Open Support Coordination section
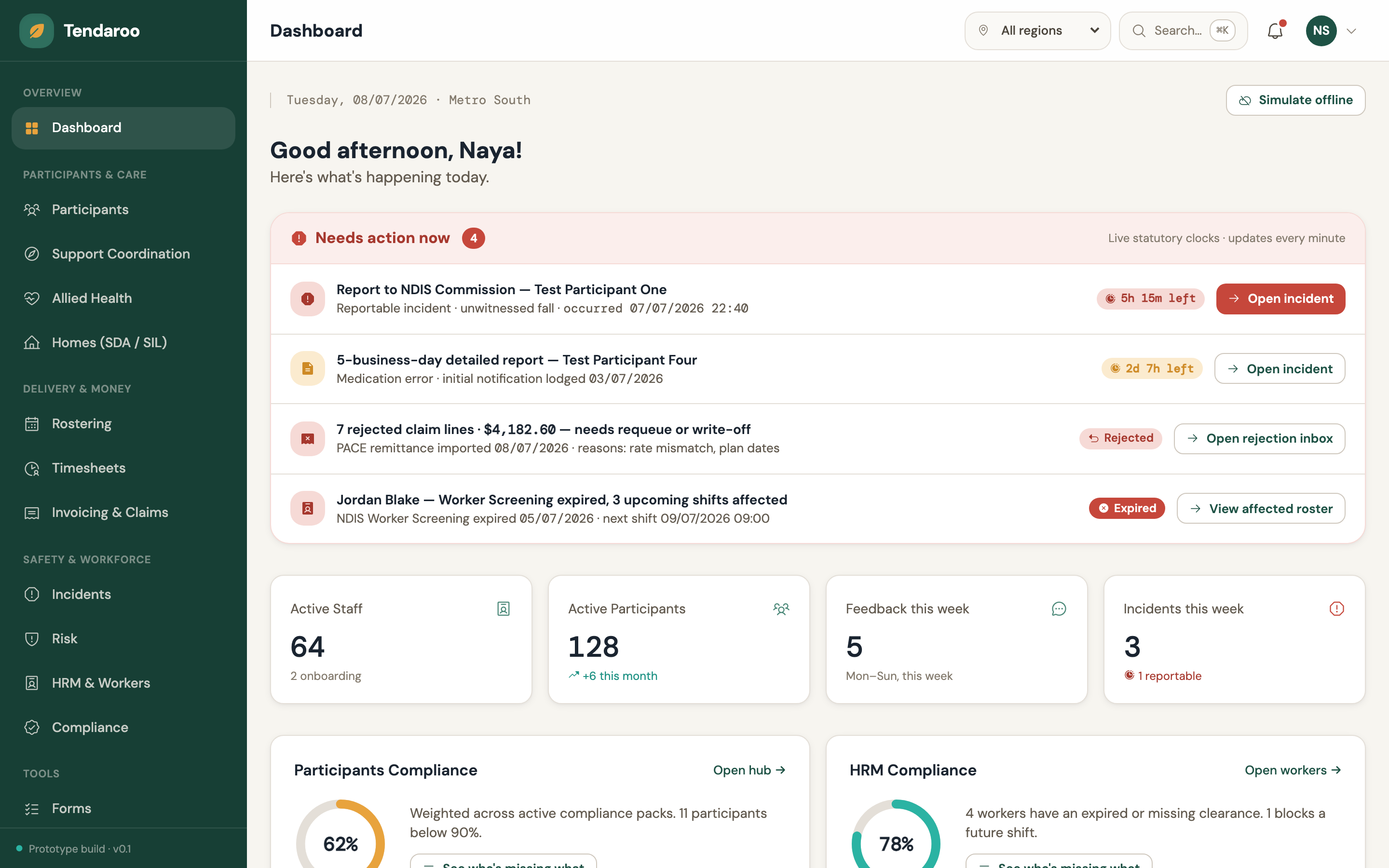 point(123,254)
